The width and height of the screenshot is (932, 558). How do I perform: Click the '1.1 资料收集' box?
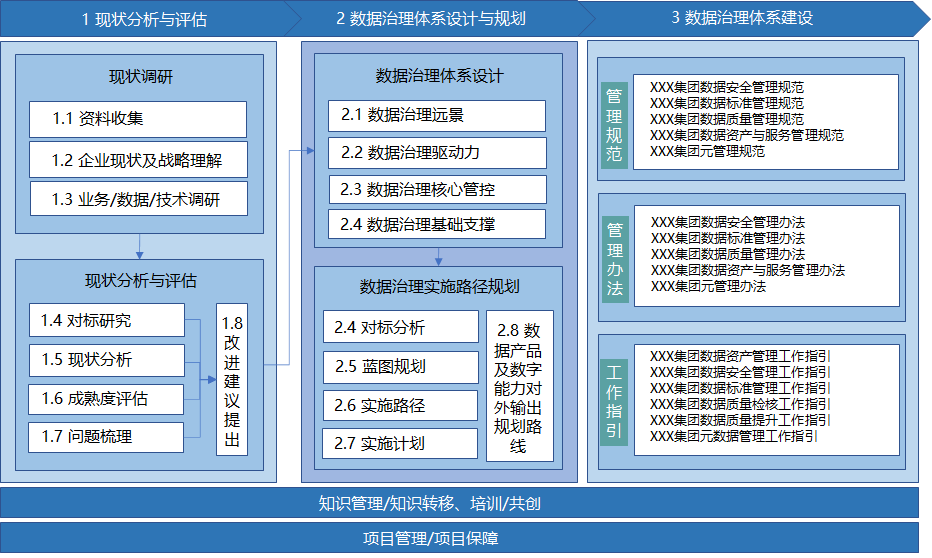coord(137,119)
